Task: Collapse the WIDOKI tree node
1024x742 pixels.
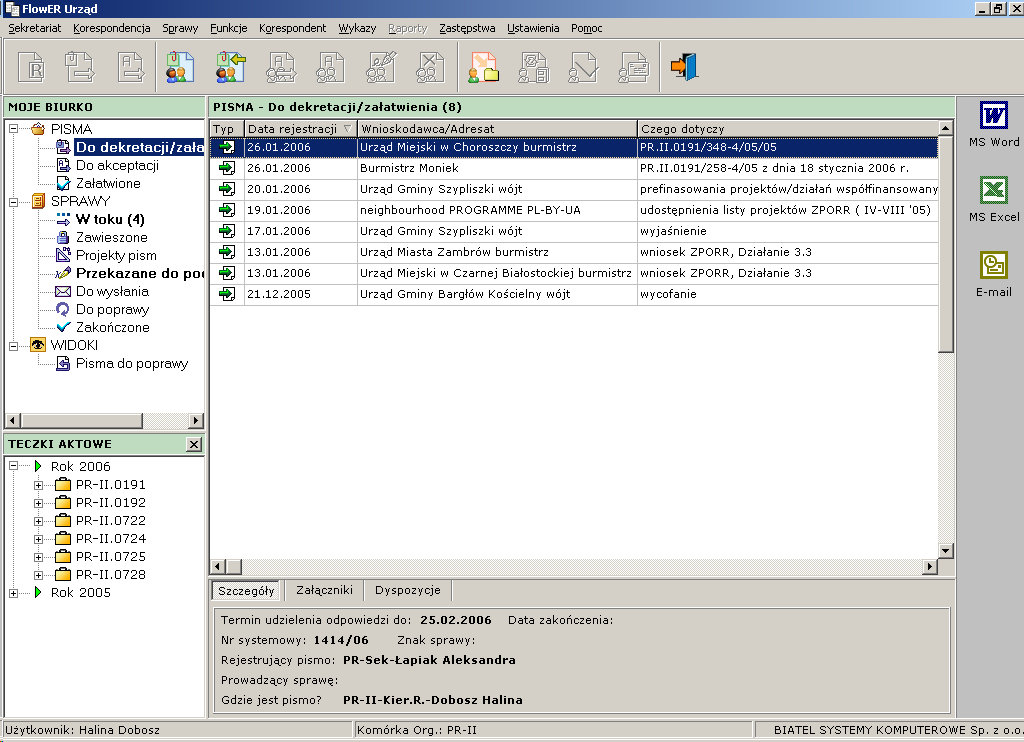Action: click(x=13, y=346)
